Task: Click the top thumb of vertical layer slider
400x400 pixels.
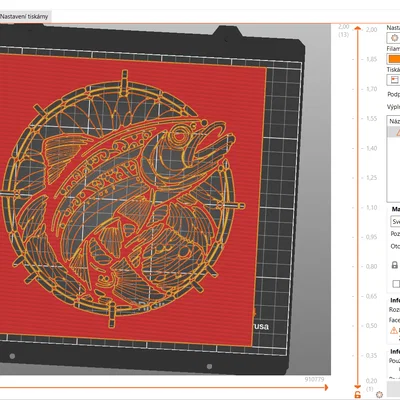Action: [x=358, y=28]
